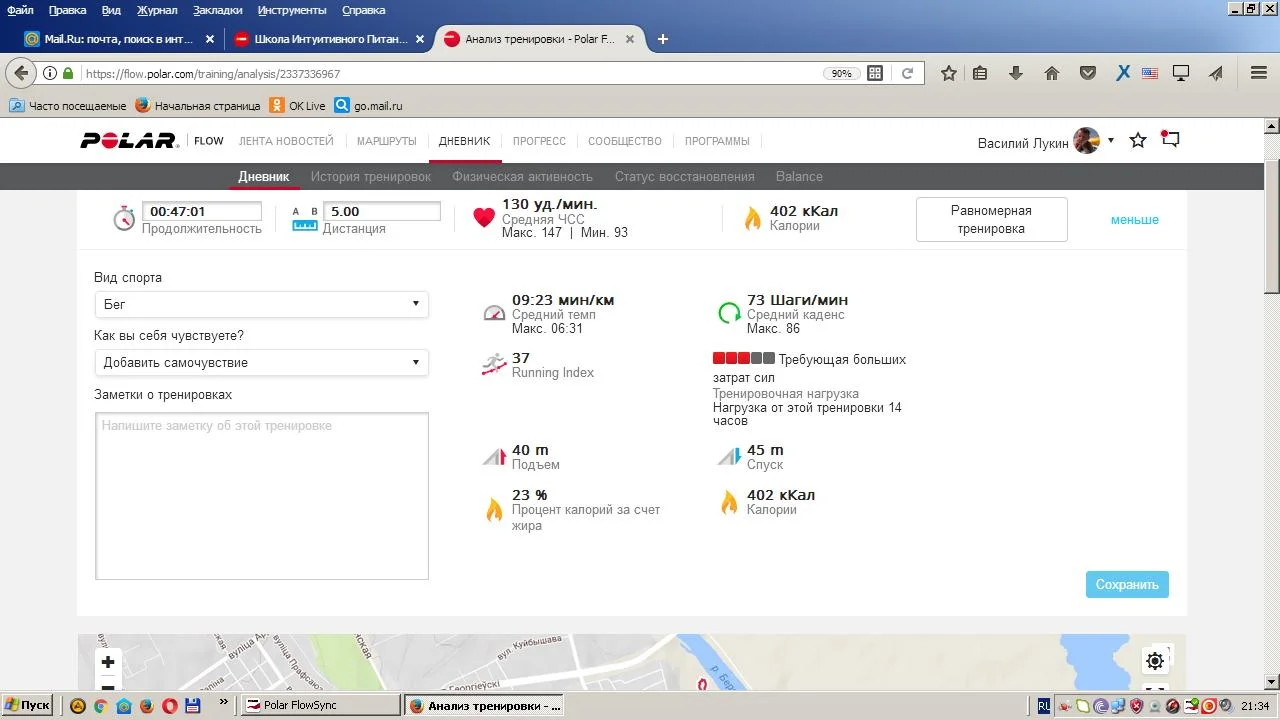1280x720 pixels.
Task: Click the Равномерная тренировка button
Action: pos(991,219)
